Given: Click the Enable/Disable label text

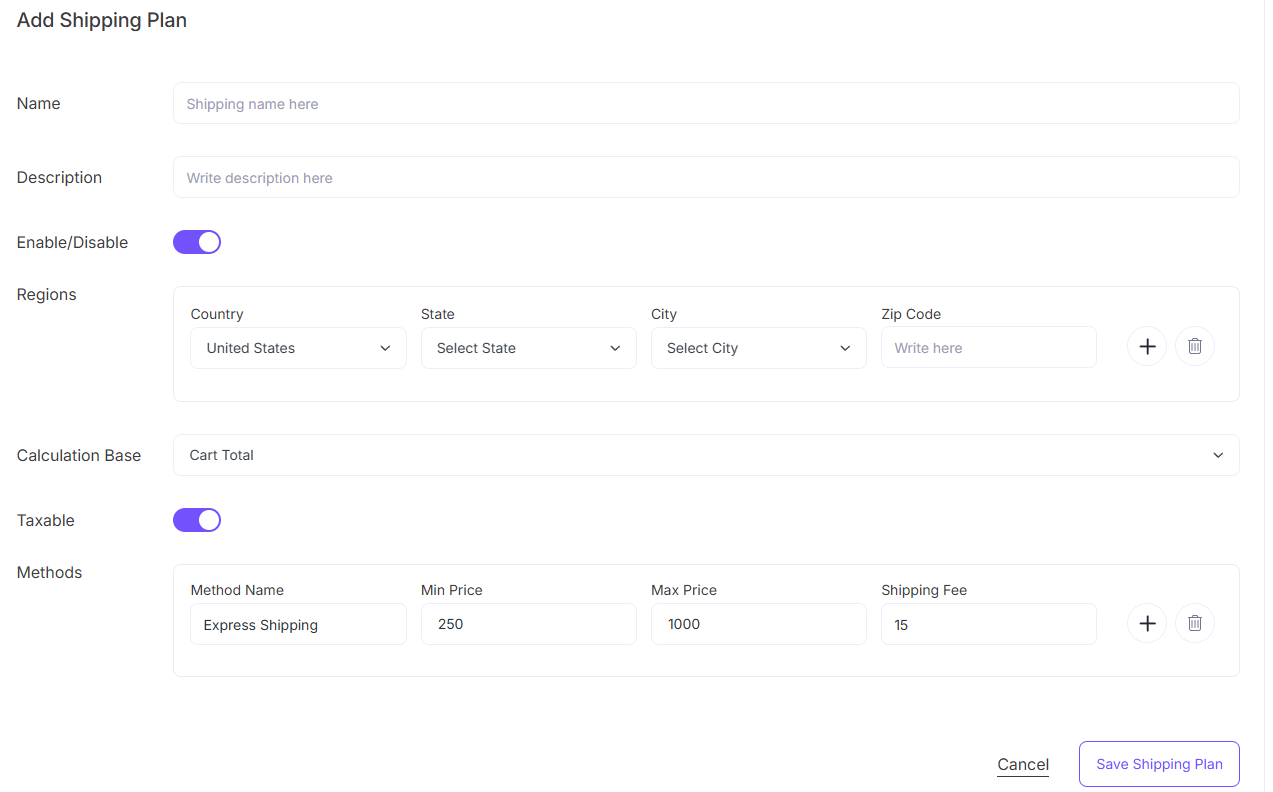Looking at the screenshot, I should (x=72, y=242).
